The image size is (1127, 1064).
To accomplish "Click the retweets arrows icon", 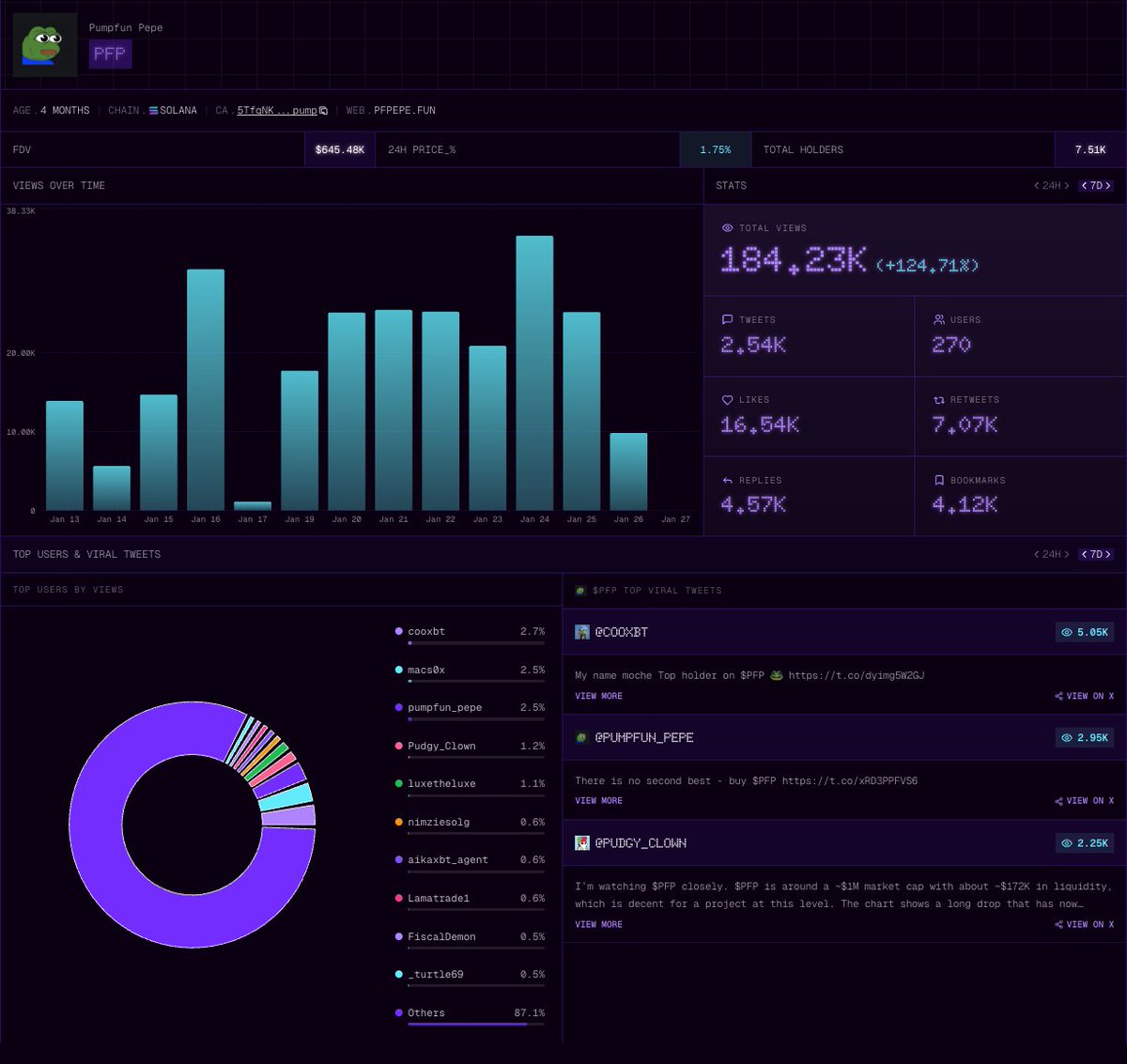I will pos(939,399).
